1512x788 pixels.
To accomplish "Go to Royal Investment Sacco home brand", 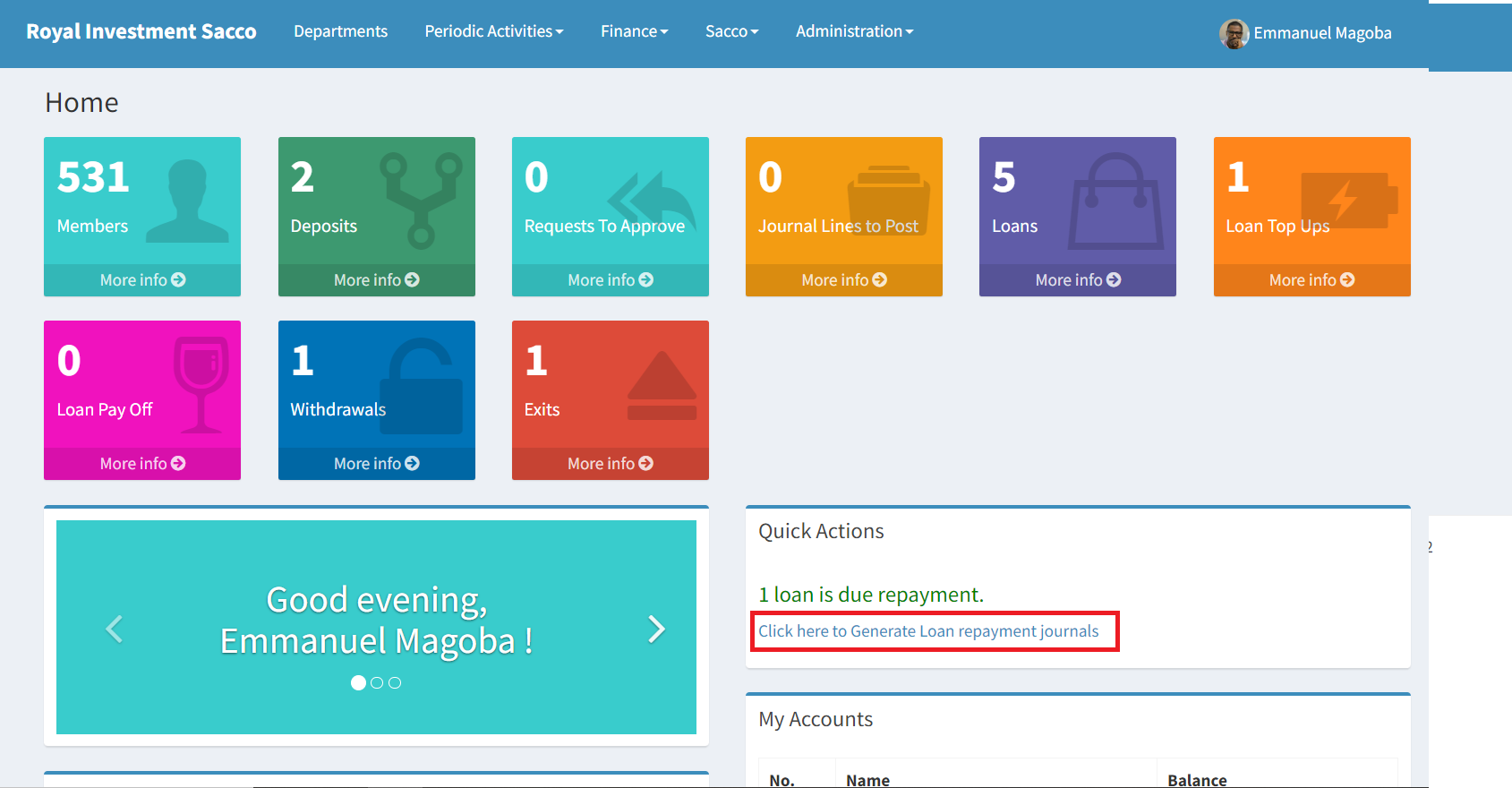I will tap(141, 31).
